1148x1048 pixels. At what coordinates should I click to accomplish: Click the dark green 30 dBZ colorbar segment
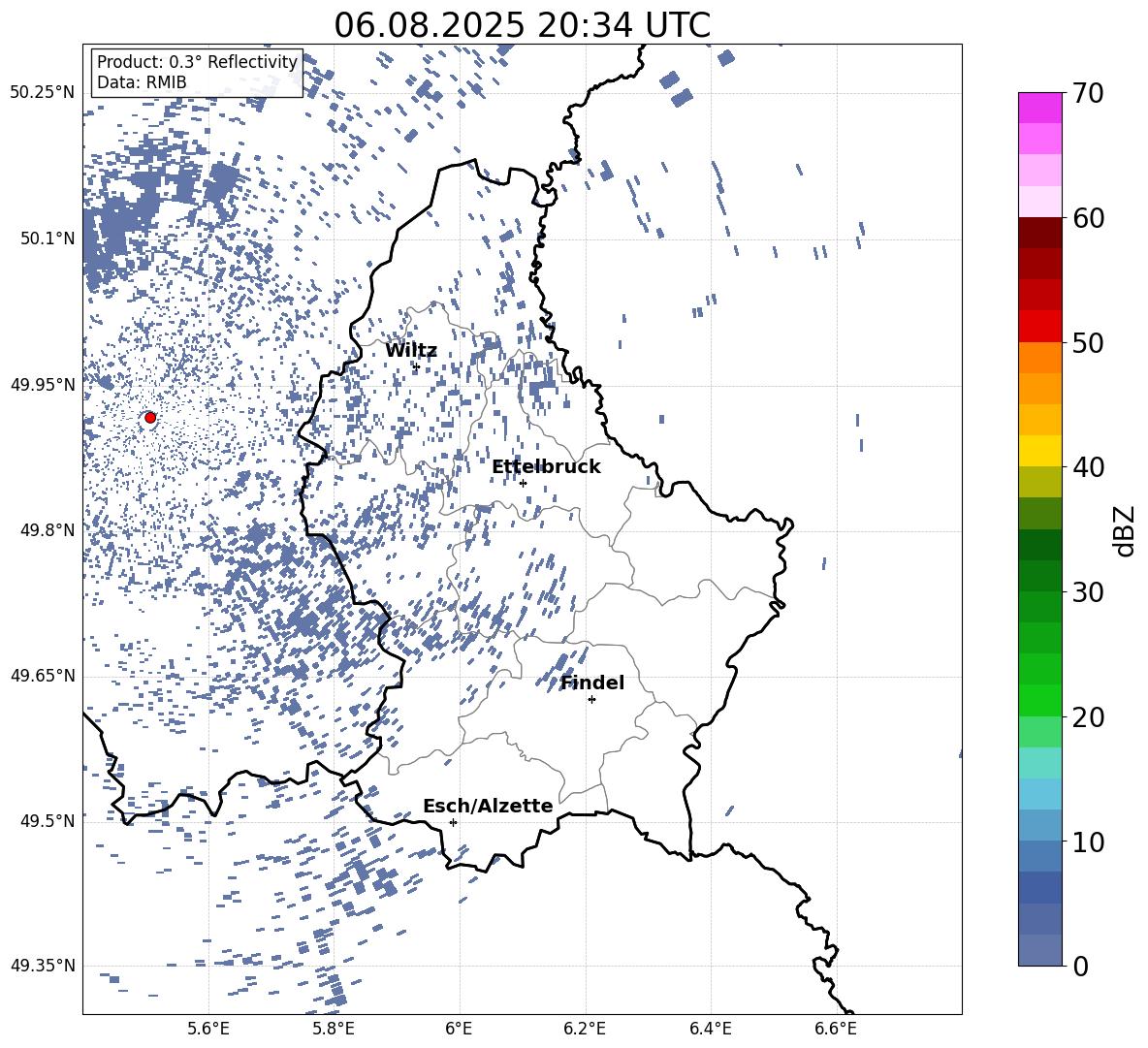1039,575
